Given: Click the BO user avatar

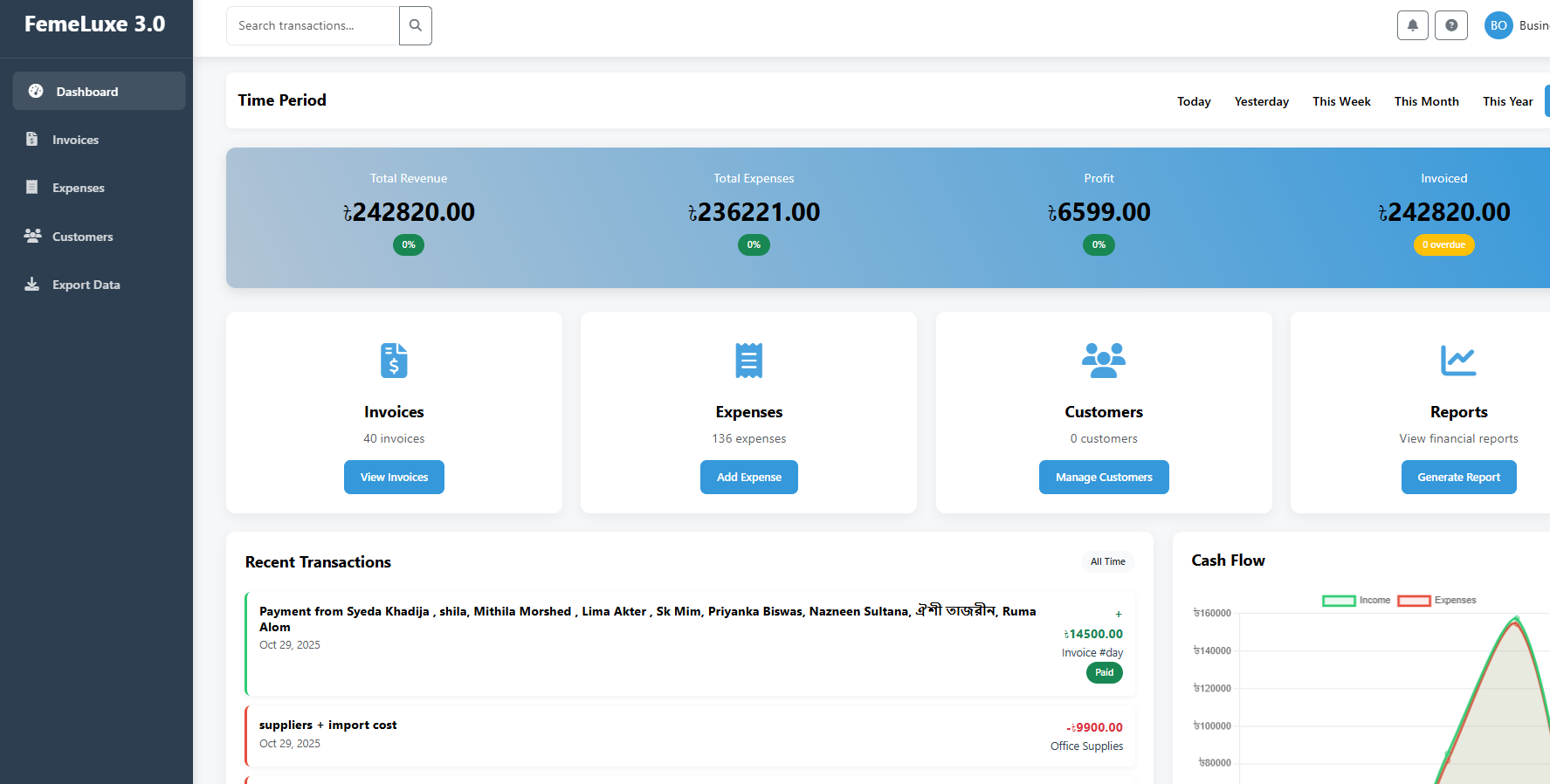Looking at the screenshot, I should pos(1498,25).
